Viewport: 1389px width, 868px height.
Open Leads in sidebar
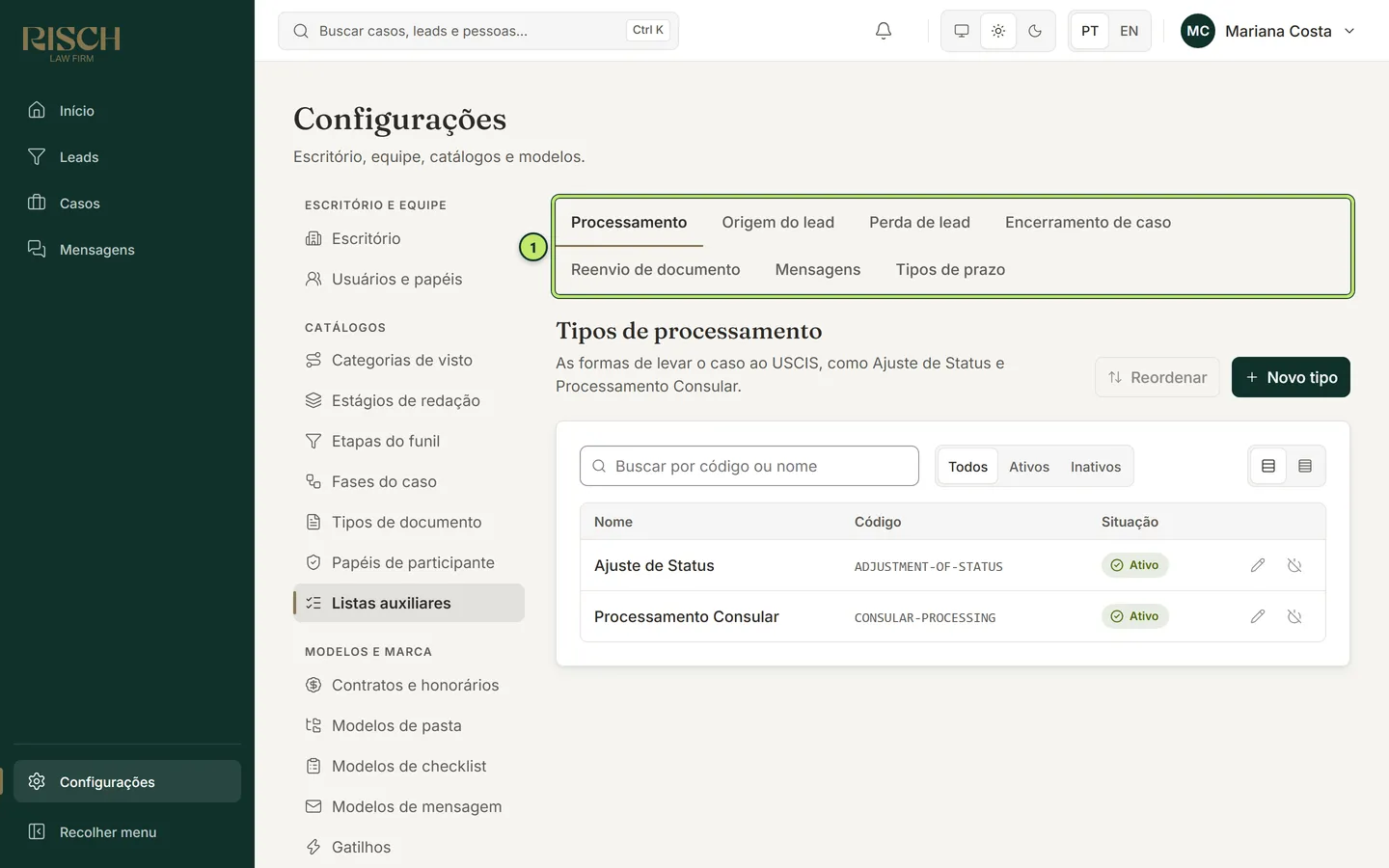tap(127, 157)
